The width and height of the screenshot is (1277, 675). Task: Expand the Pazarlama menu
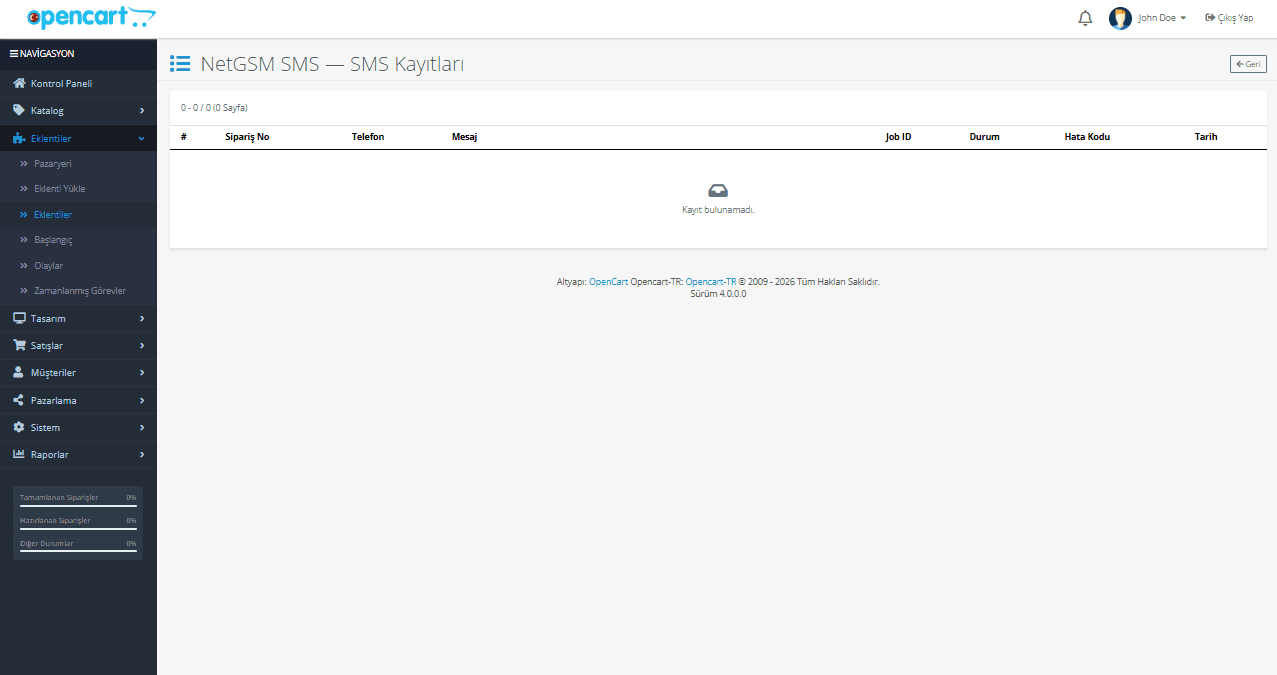coord(78,400)
